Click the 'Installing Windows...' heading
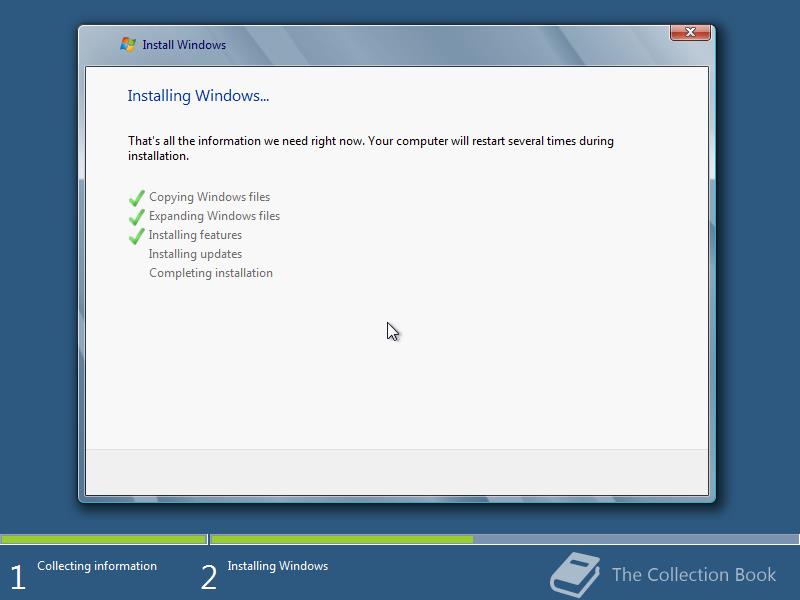800x600 pixels. pos(198,96)
